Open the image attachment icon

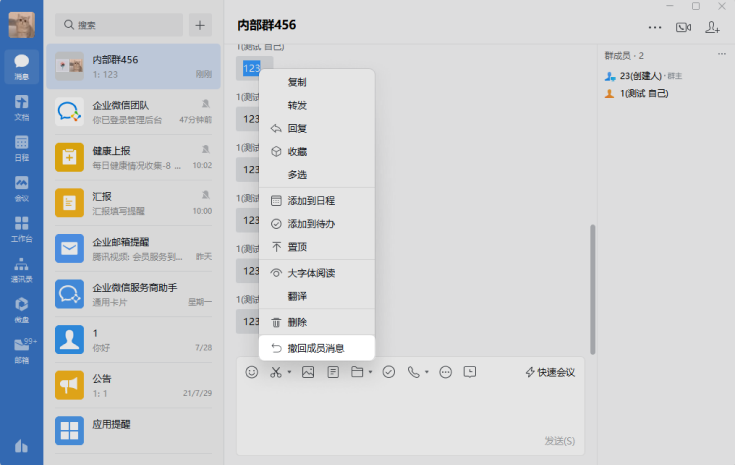click(308, 372)
